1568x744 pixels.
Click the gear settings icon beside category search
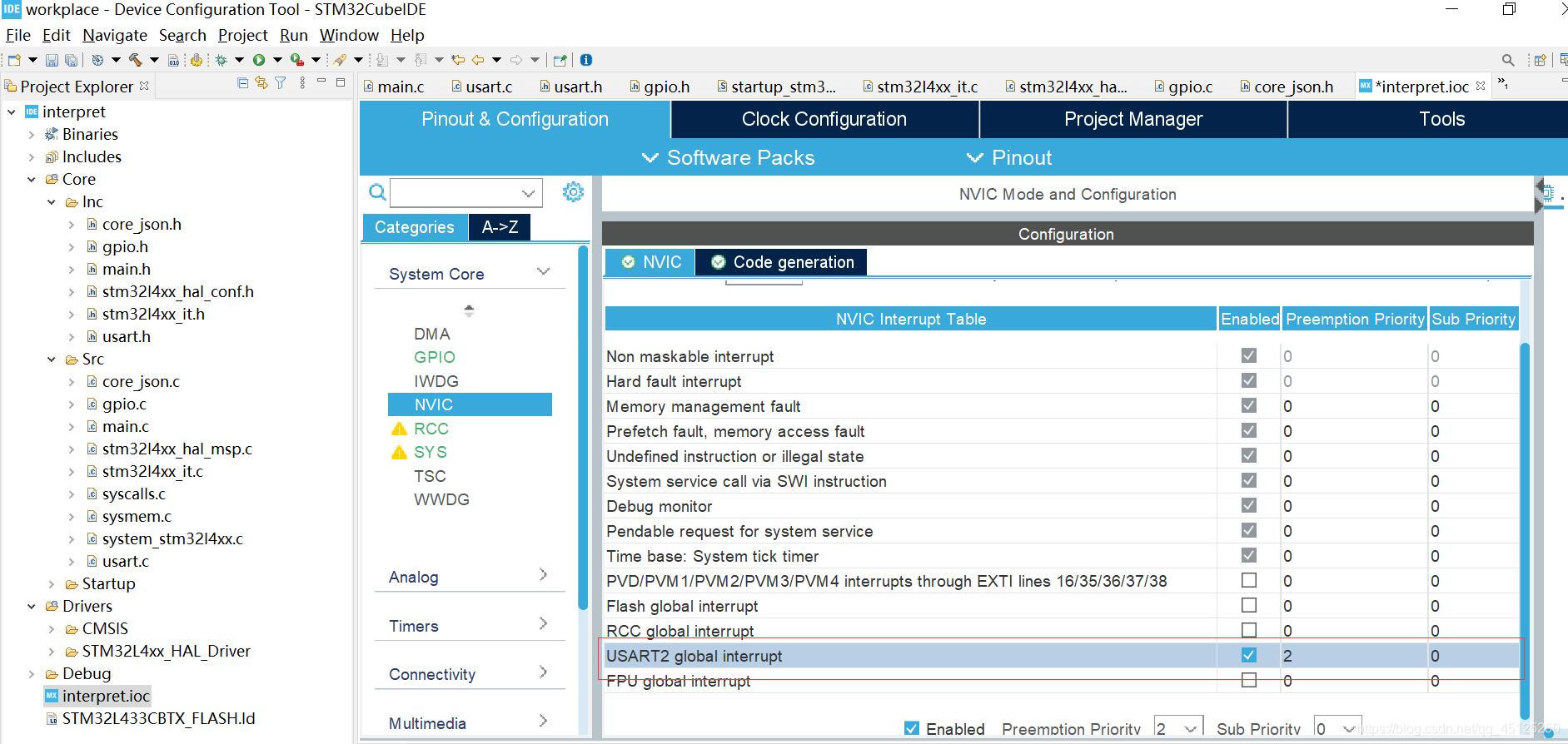click(x=573, y=192)
